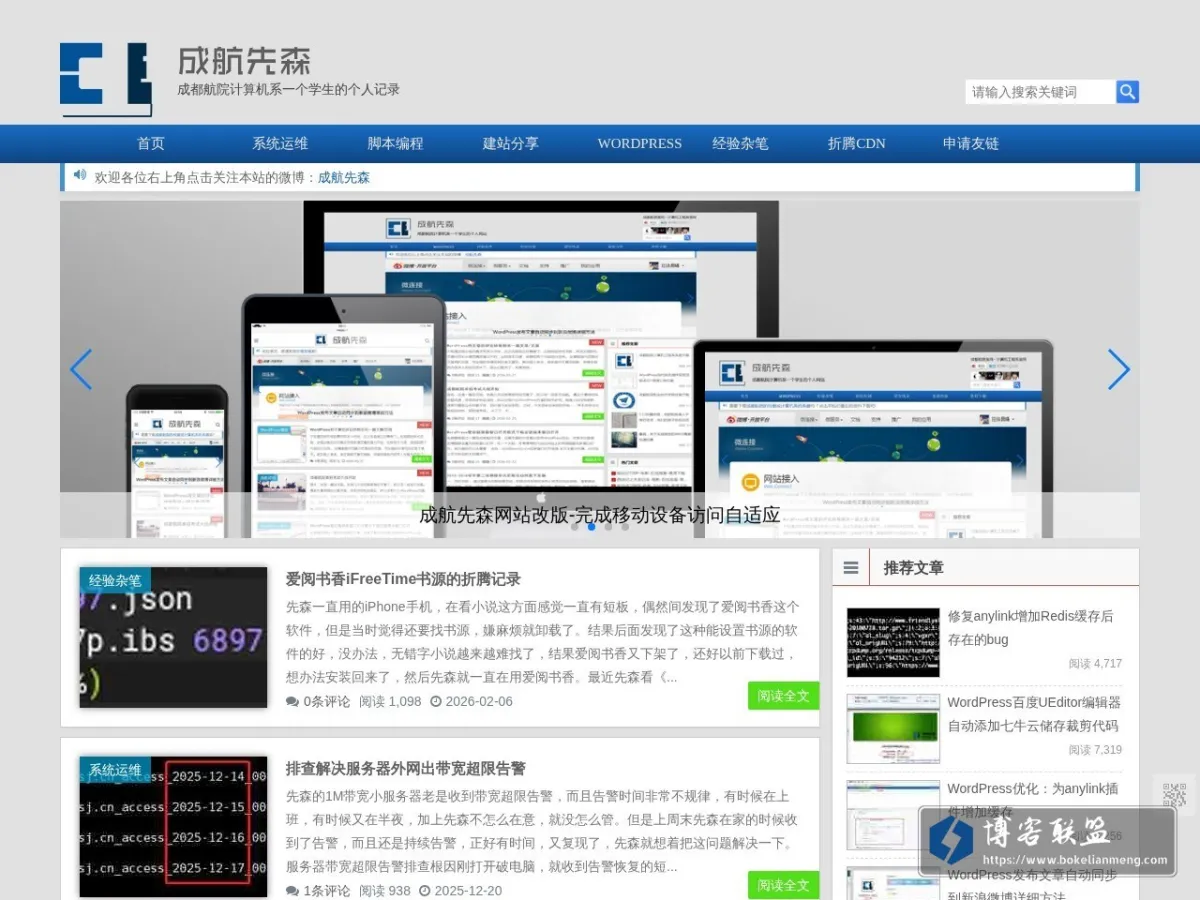Viewport: 1200px width, 900px height.
Task: Click the date 2026-02-06
Action: point(471,701)
